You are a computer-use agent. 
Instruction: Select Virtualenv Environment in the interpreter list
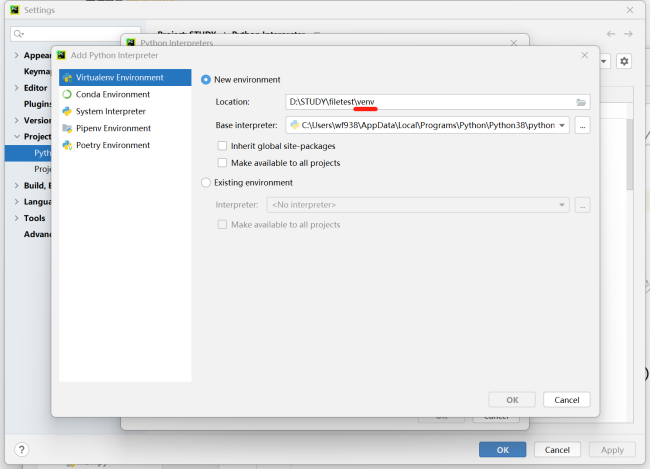(x=125, y=78)
